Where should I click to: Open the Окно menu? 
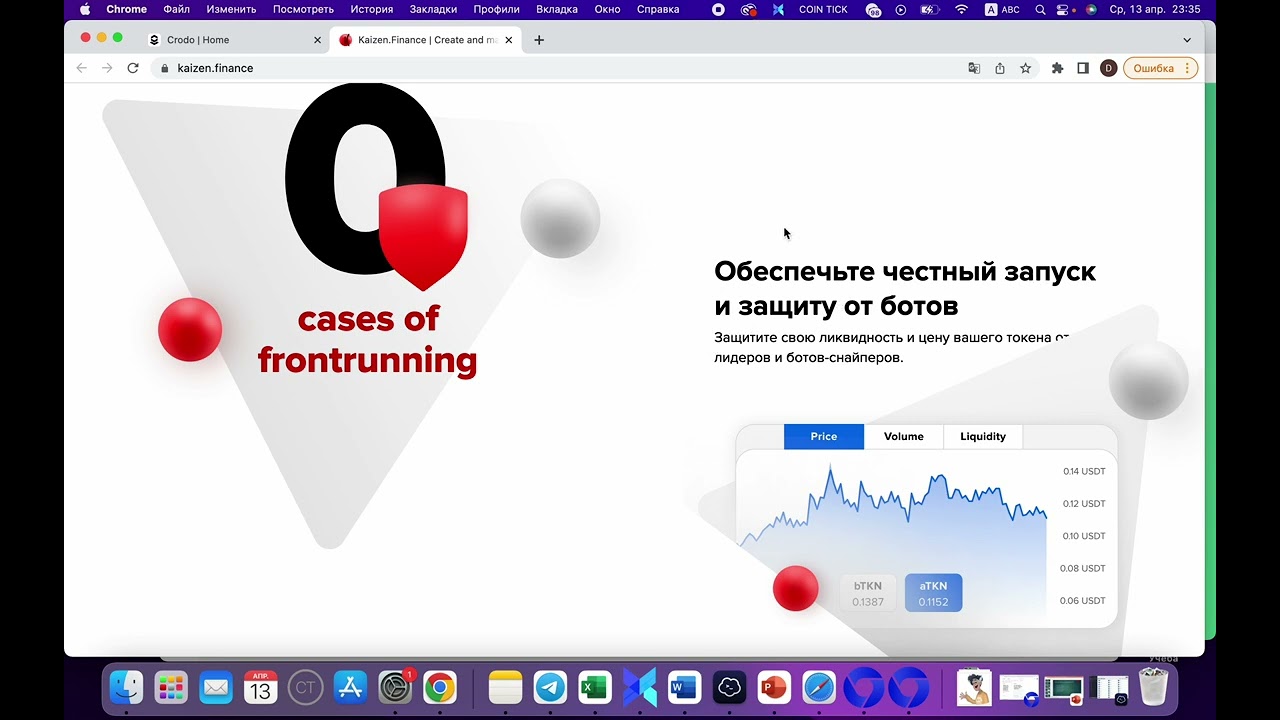click(607, 9)
